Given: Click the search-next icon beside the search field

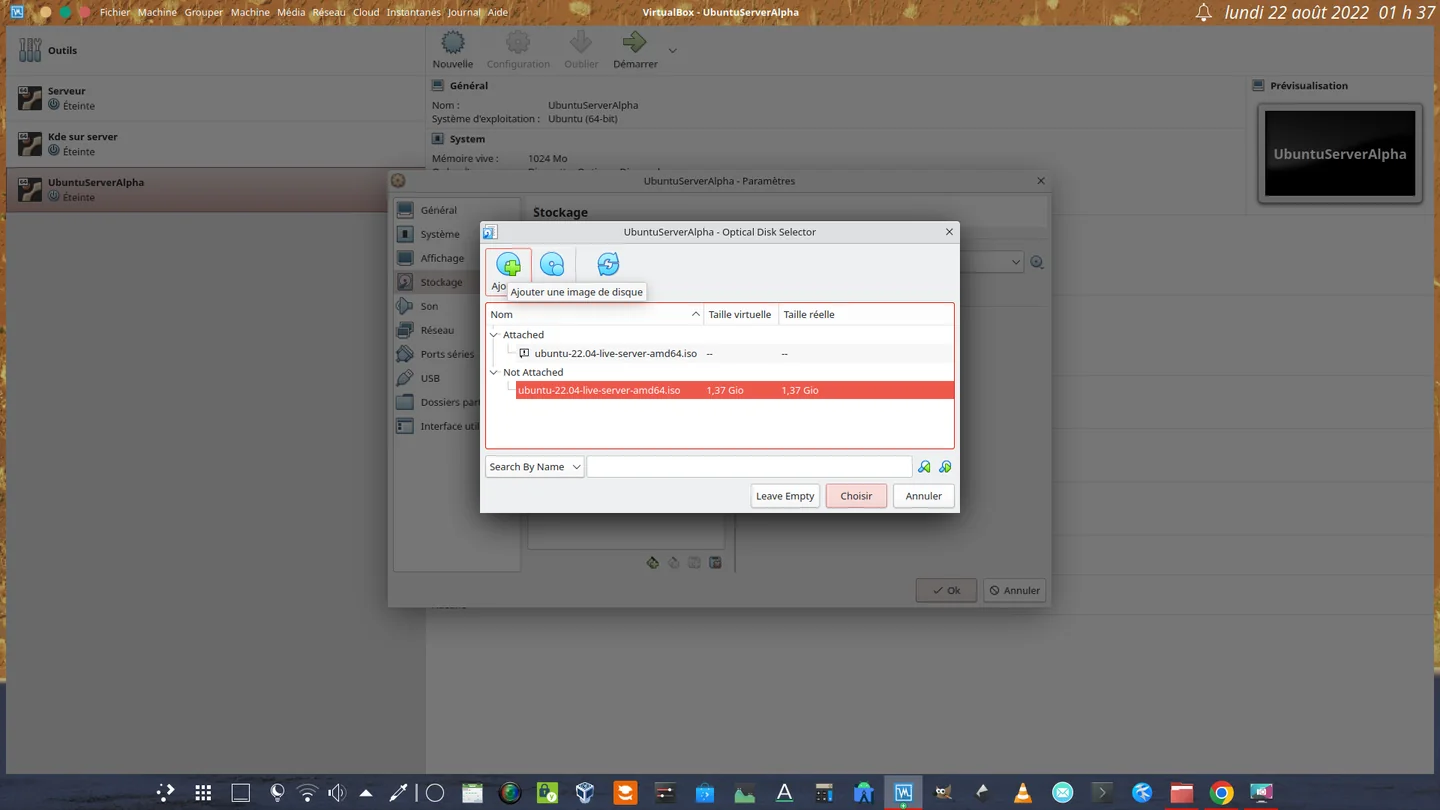Looking at the screenshot, I should pos(924,467).
